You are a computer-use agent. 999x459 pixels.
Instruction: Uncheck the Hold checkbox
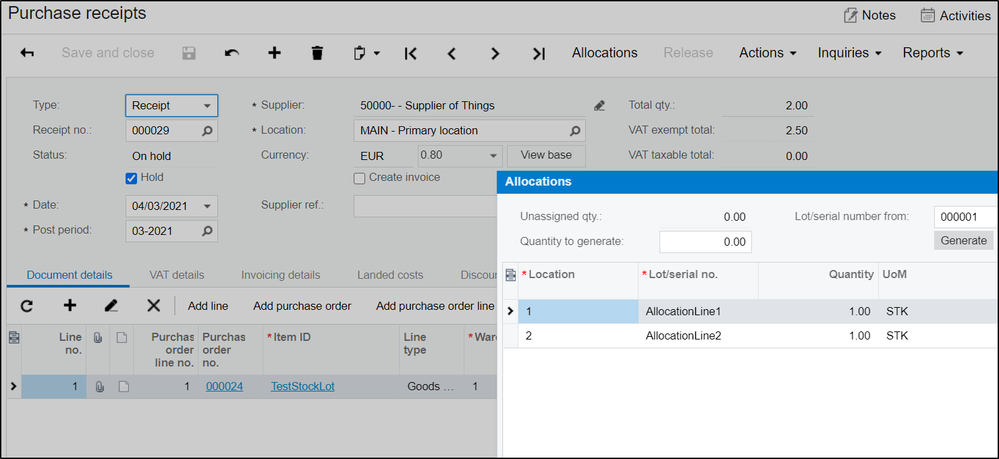(x=131, y=178)
